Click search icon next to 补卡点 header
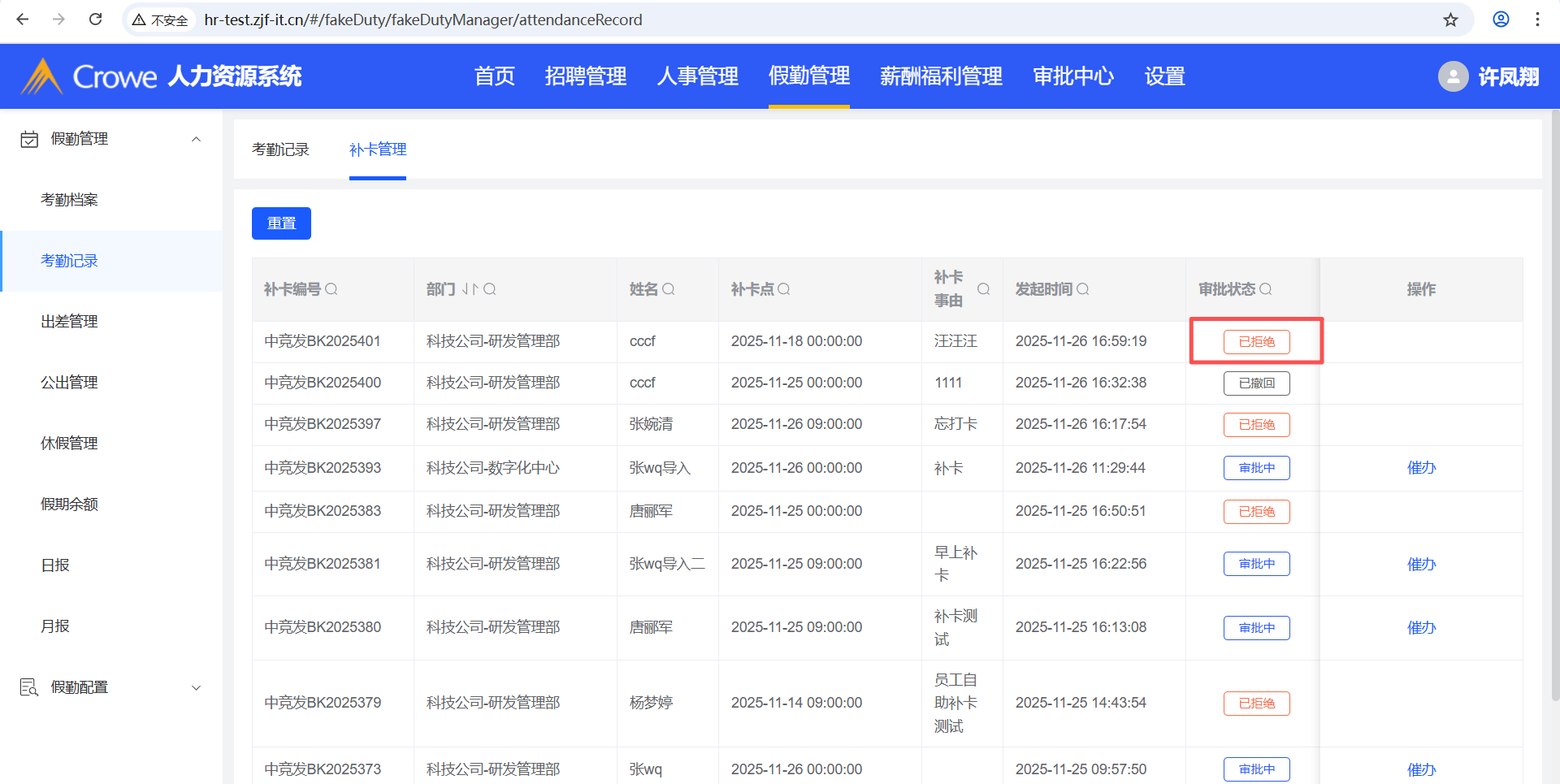This screenshot has height=784, width=1560. (784, 289)
